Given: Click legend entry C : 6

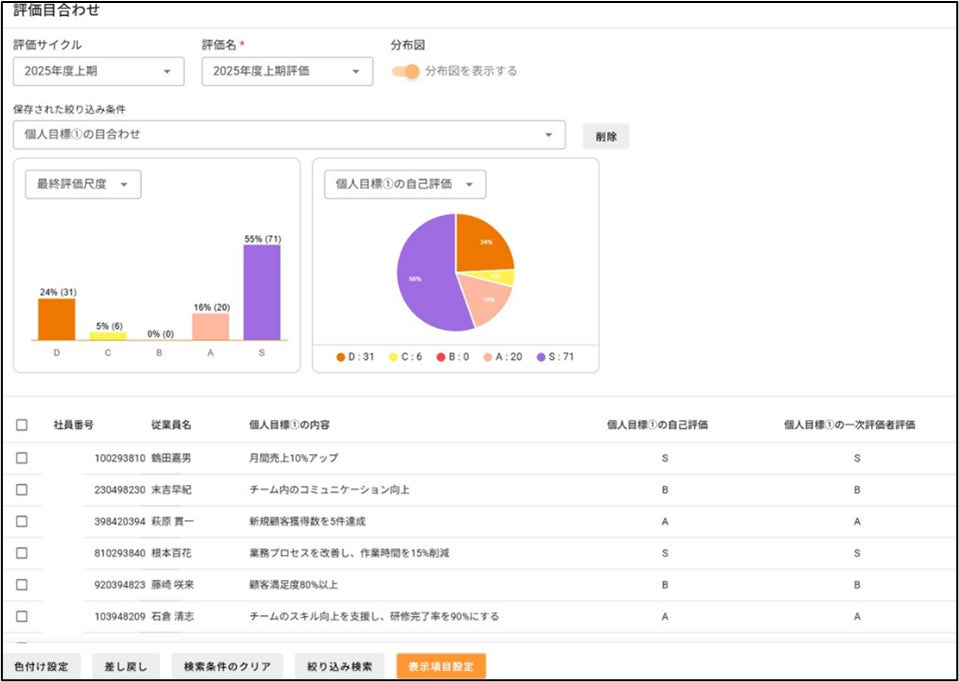Looking at the screenshot, I should tap(405, 357).
